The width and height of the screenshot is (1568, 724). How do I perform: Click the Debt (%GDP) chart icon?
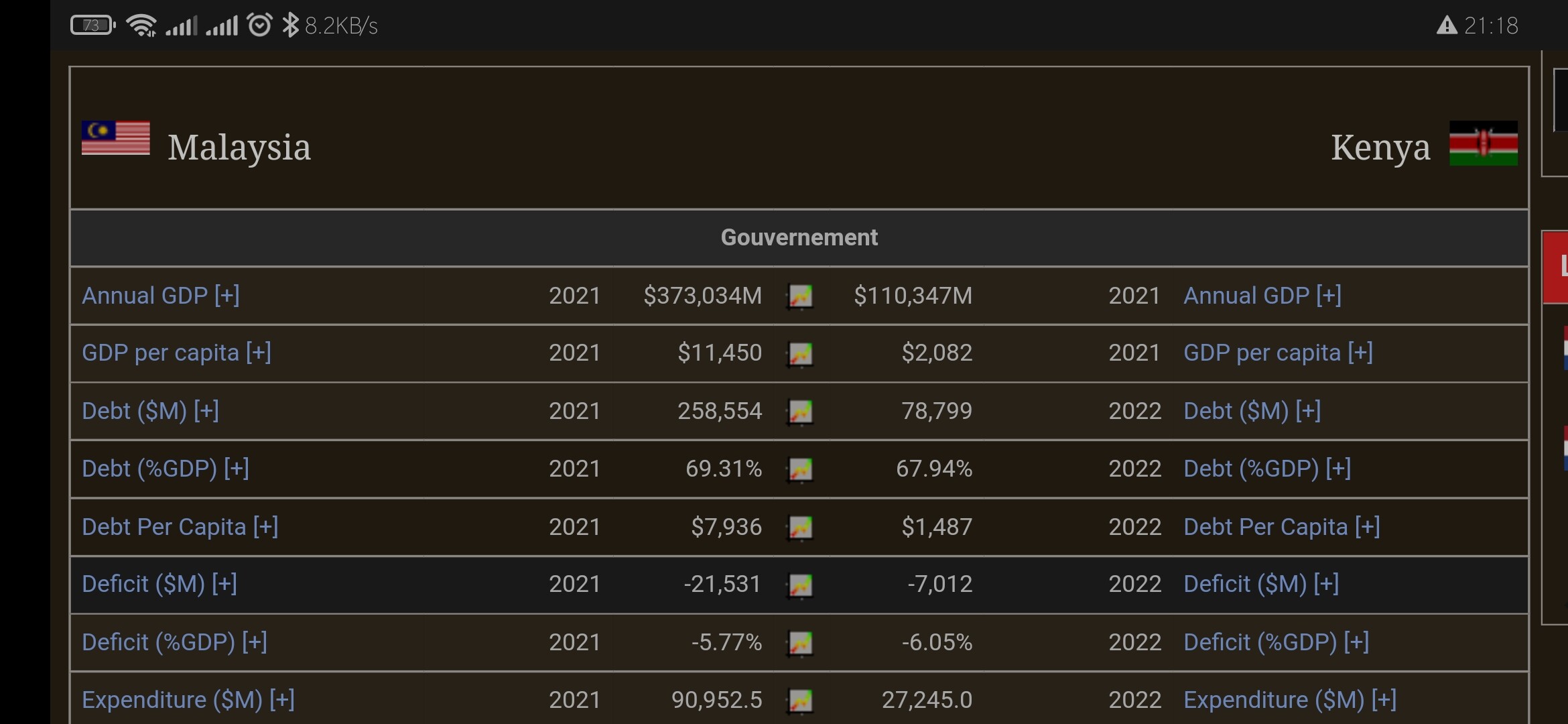click(x=800, y=469)
